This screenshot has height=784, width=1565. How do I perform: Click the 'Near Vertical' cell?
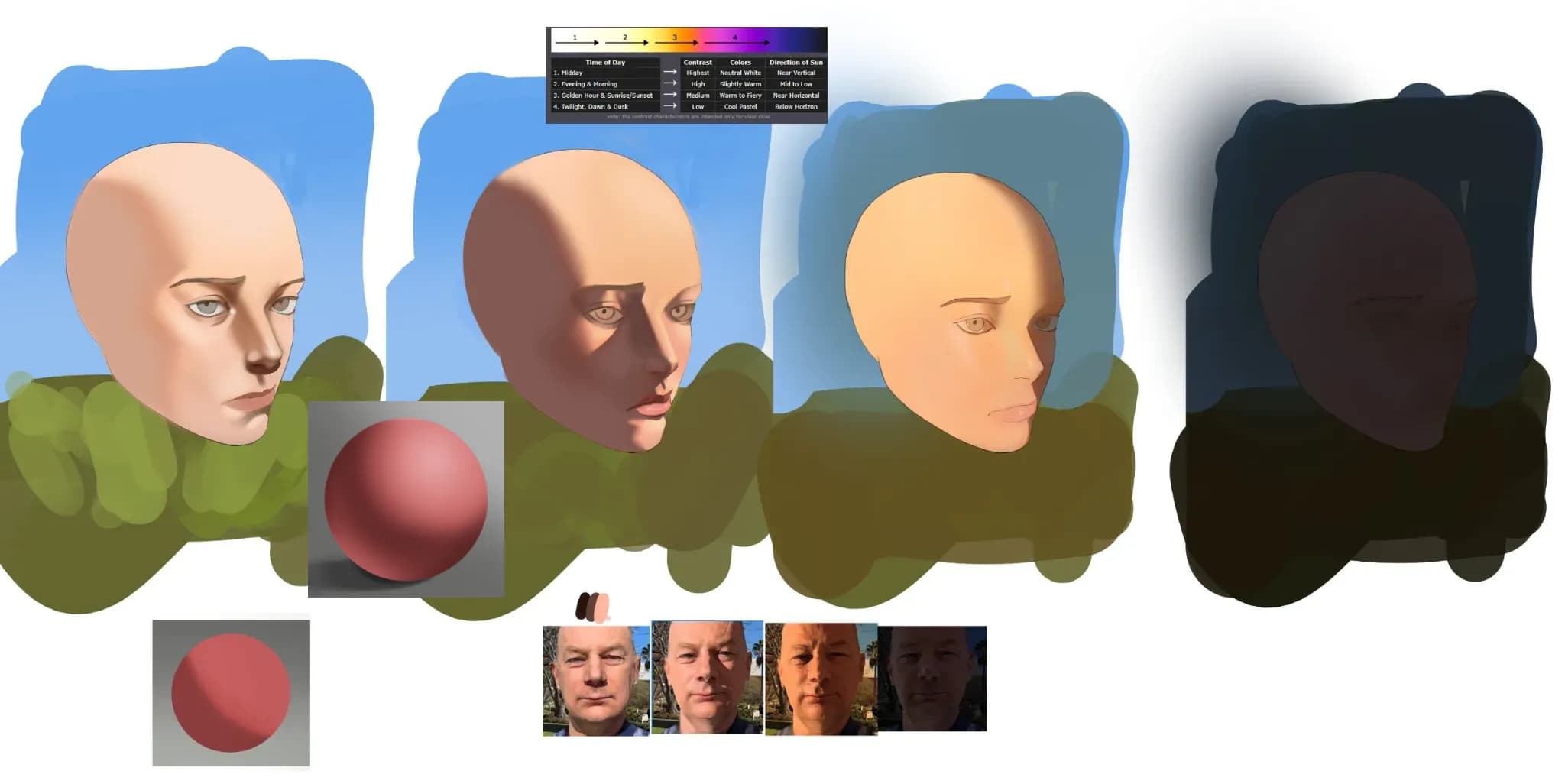pos(796,73)
